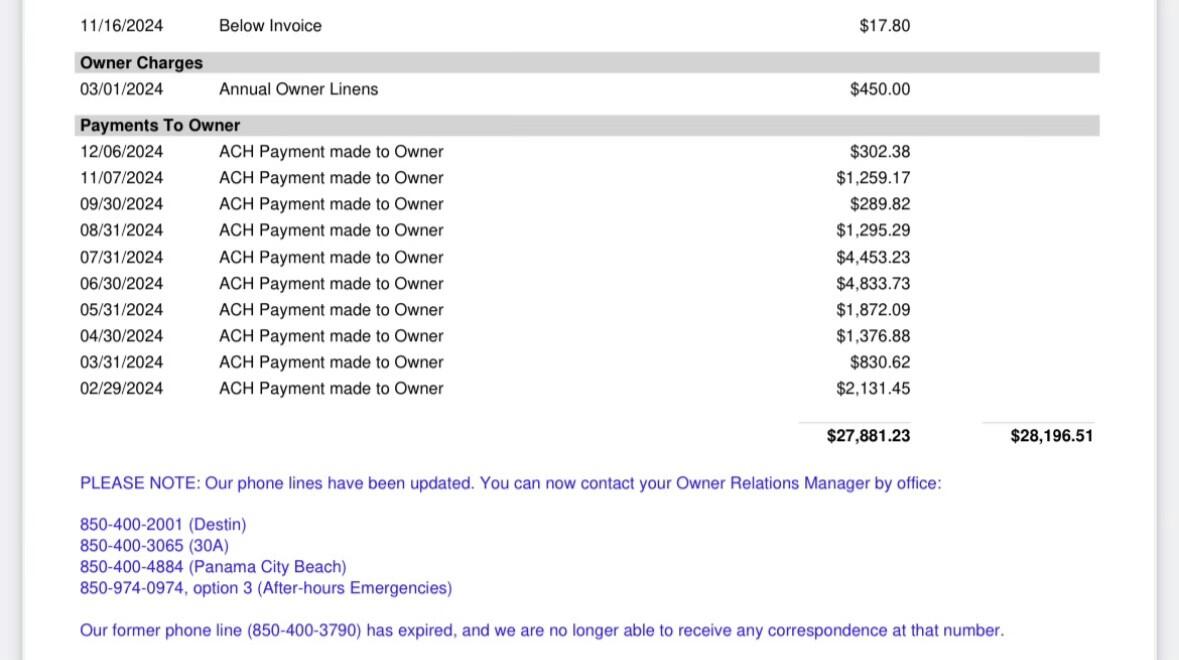The height and width of the screenshot is (660, 1179).
Task: Click the Annual Owner Linens charge row
Action: [x=495, y=89]
